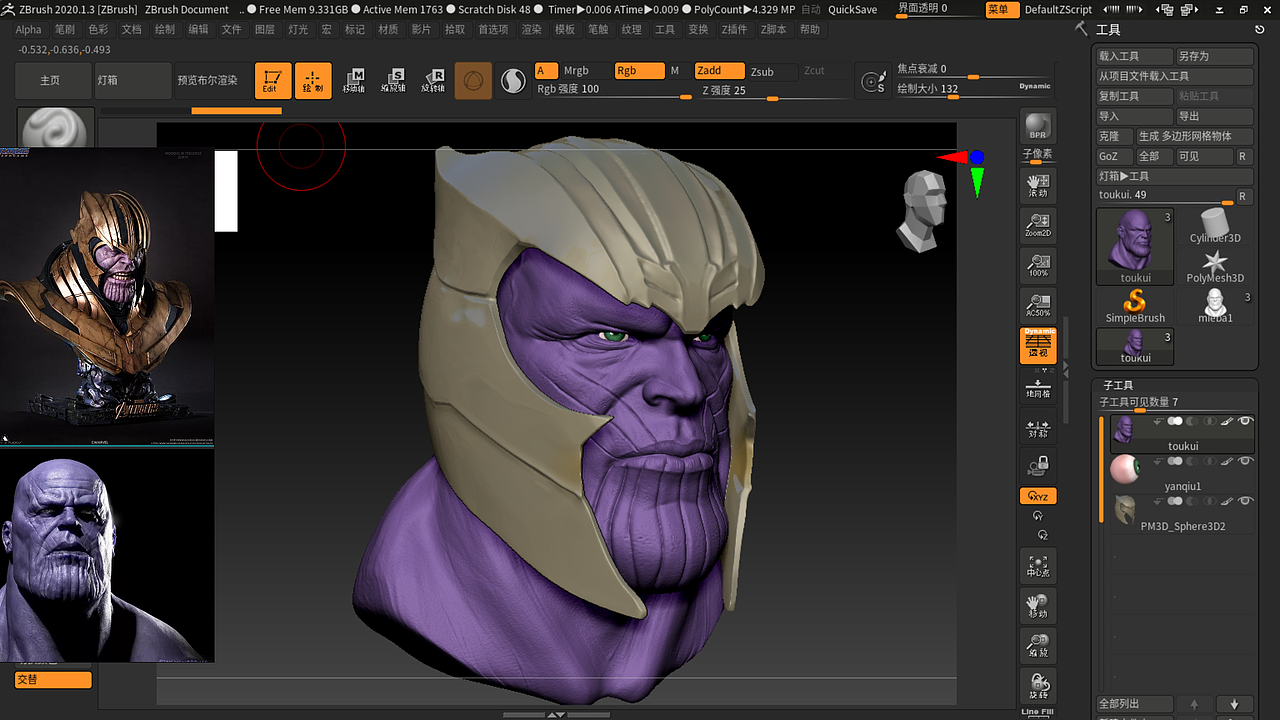Adjust the Z 强度 intensity slider

[773, 91]
